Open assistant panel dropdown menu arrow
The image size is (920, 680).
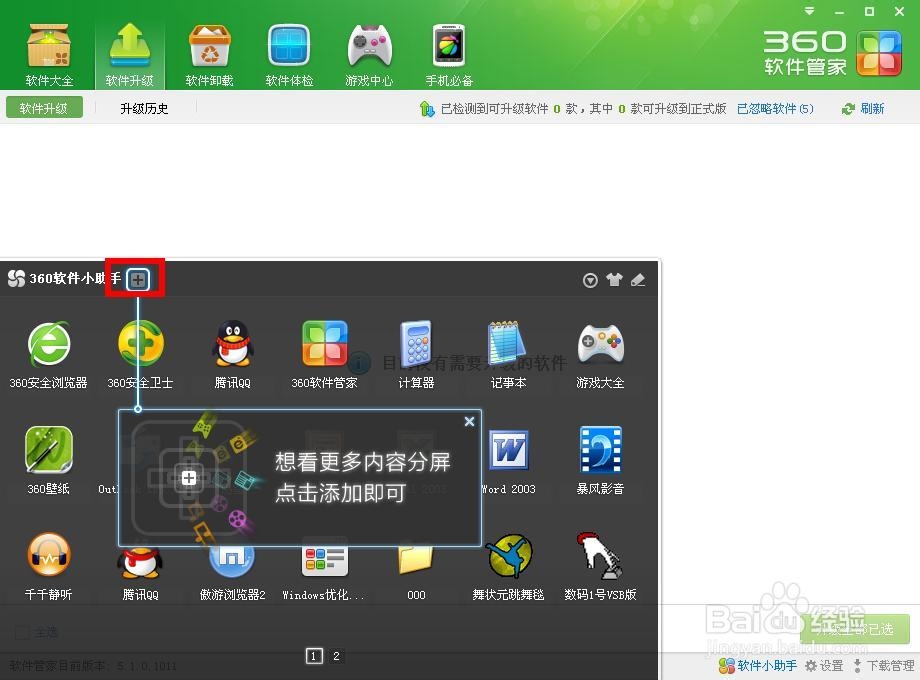[x=590, y=280]
